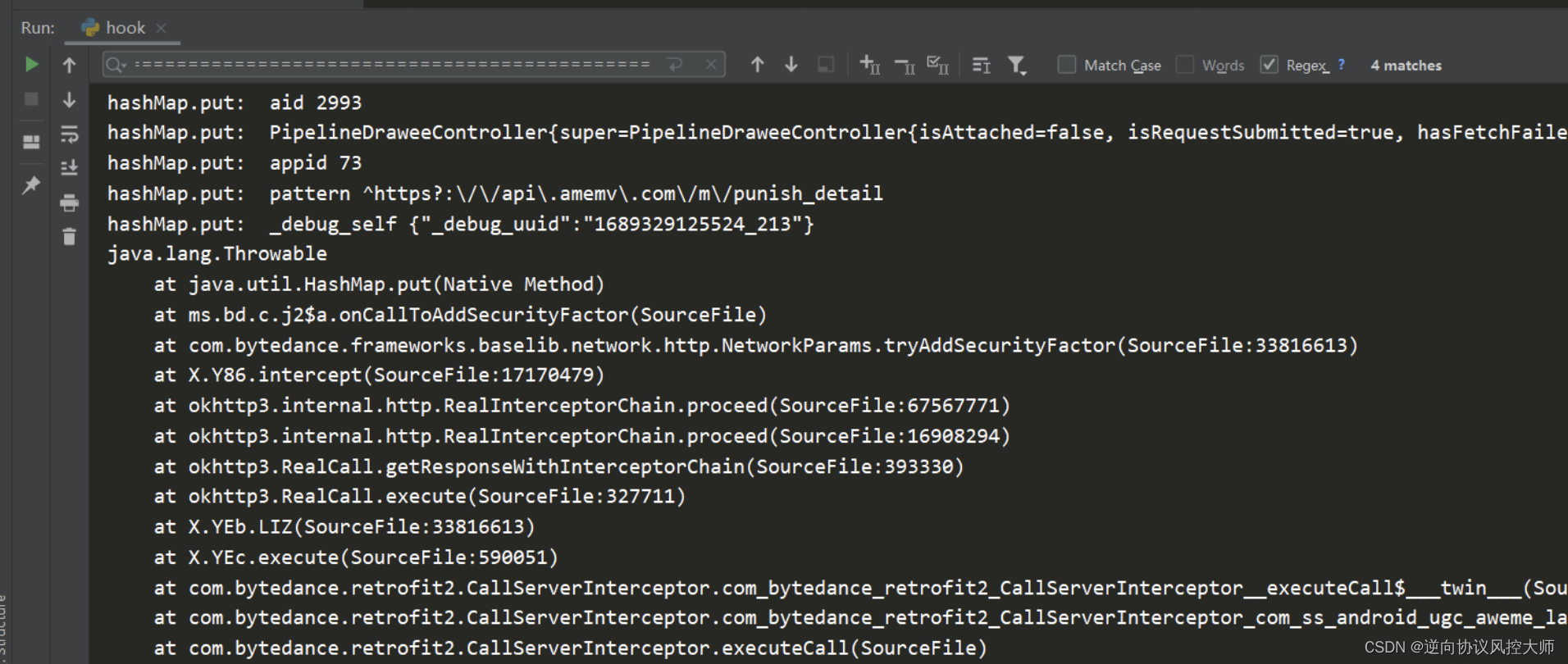Rerun the hook script with green play icon
This screenshot has width=1568, height=664.
pyautogui.click(x=31, y=64)
